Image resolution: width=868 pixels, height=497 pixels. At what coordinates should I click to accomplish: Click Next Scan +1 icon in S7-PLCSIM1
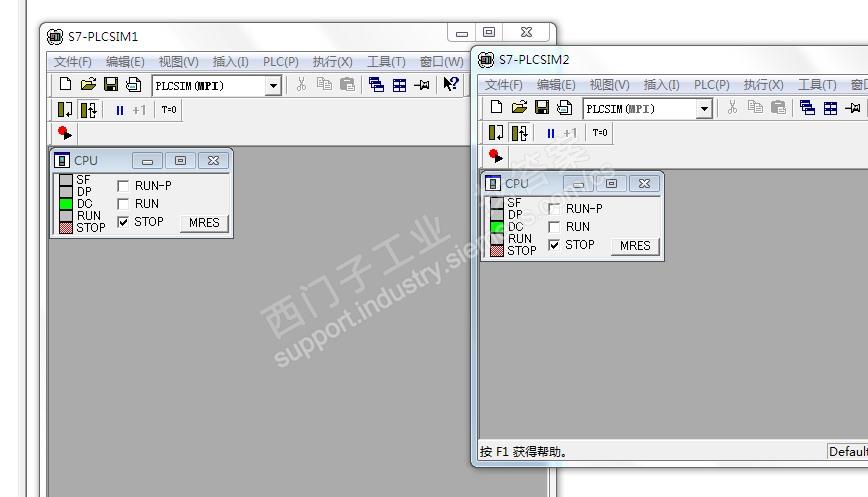point(139,110)
